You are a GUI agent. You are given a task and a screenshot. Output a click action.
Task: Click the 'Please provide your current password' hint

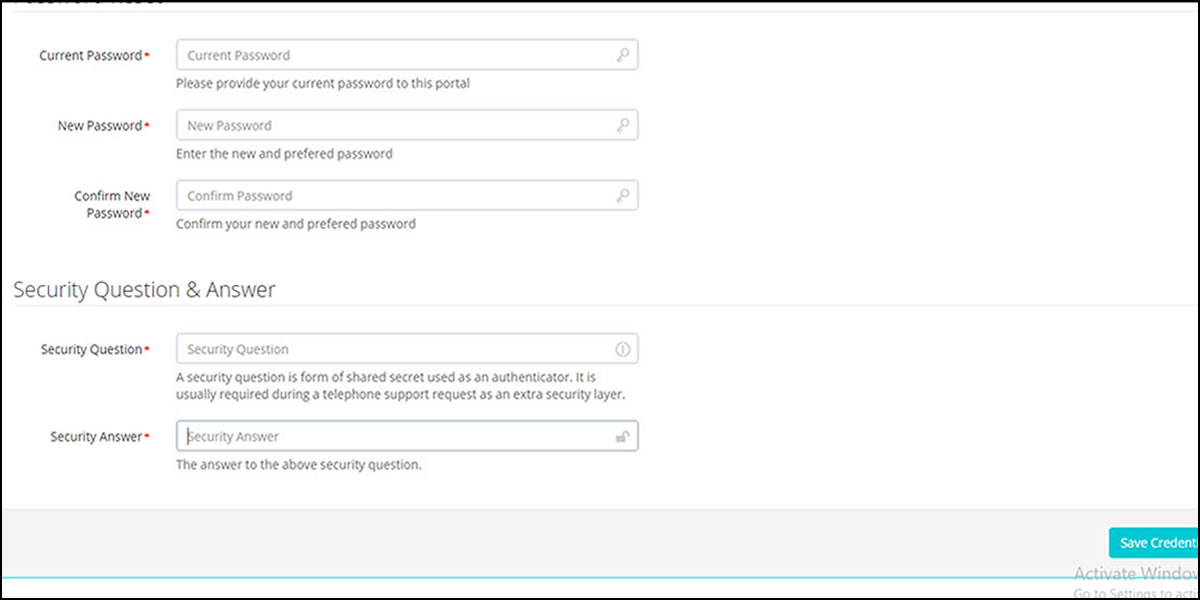322,84
